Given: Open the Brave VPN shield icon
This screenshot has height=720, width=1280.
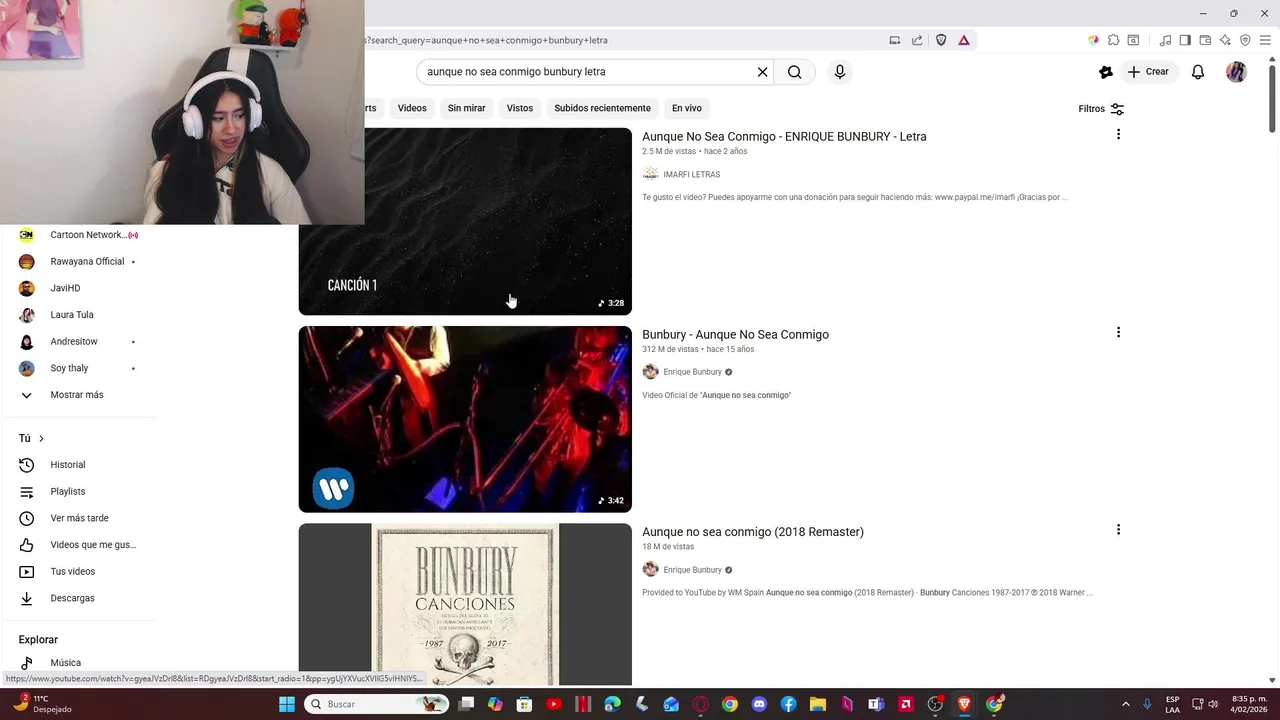Looking at the screenshot, I should click(1245, 40).
